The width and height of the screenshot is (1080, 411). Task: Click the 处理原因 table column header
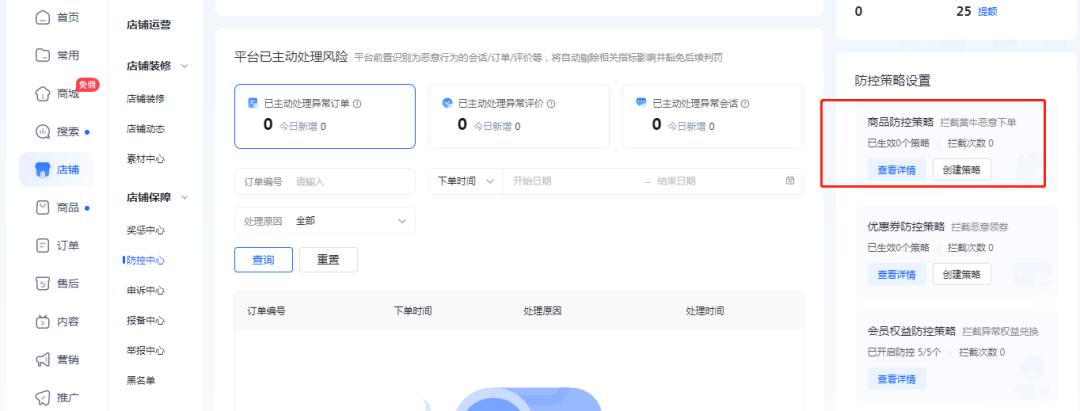(543, 310)
